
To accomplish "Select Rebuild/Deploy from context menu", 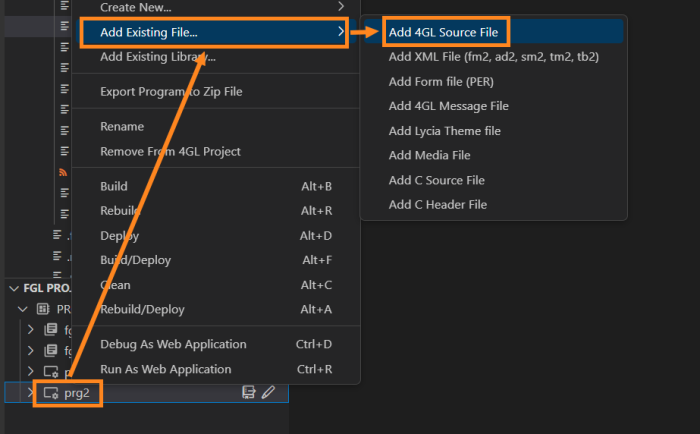I will 142,309.
